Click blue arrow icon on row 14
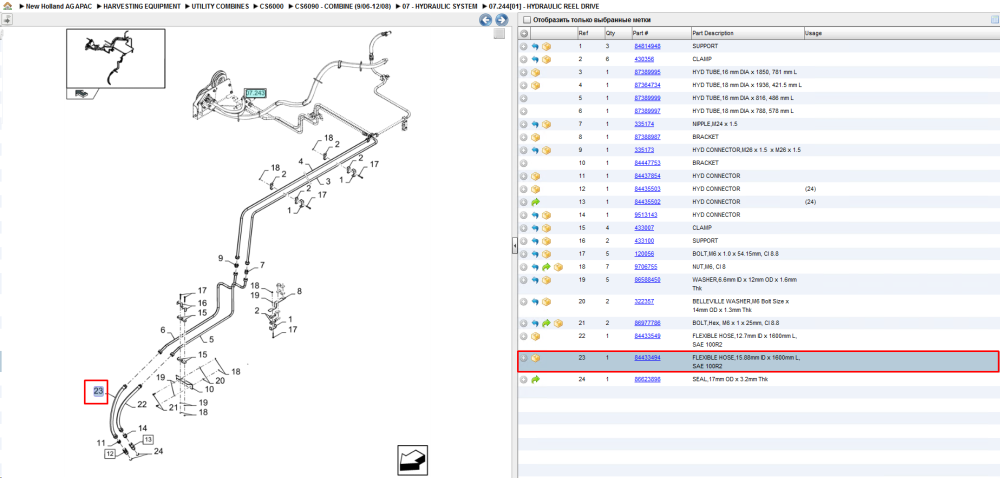Viewport: 1000px width, 478px height. pyautogui.click(x=535, y=215)
